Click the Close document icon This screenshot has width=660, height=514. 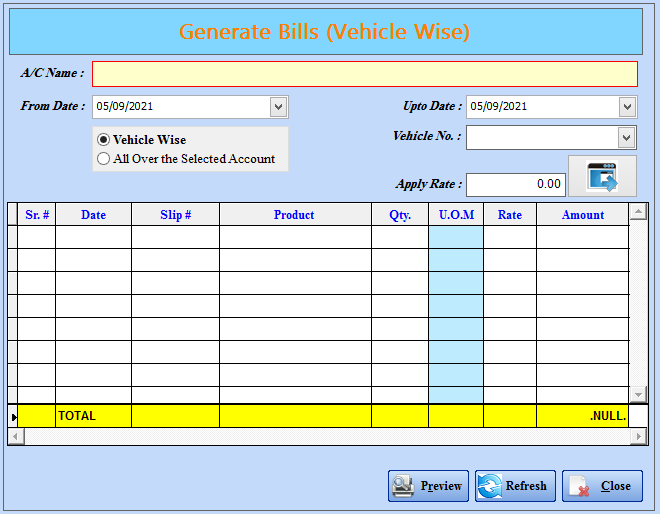[579, 486]
